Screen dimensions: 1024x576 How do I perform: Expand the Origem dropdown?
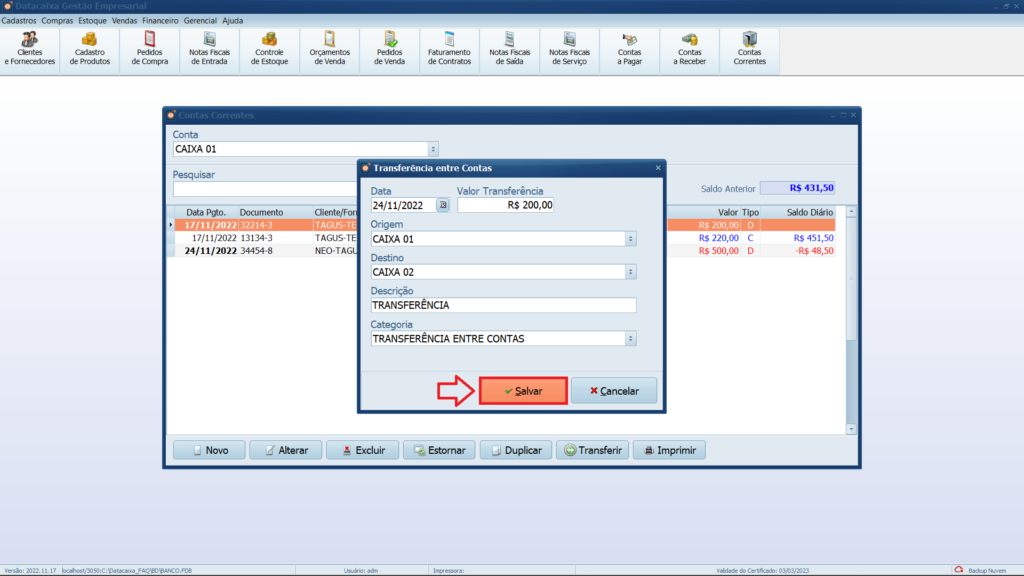tap(630, 239)
